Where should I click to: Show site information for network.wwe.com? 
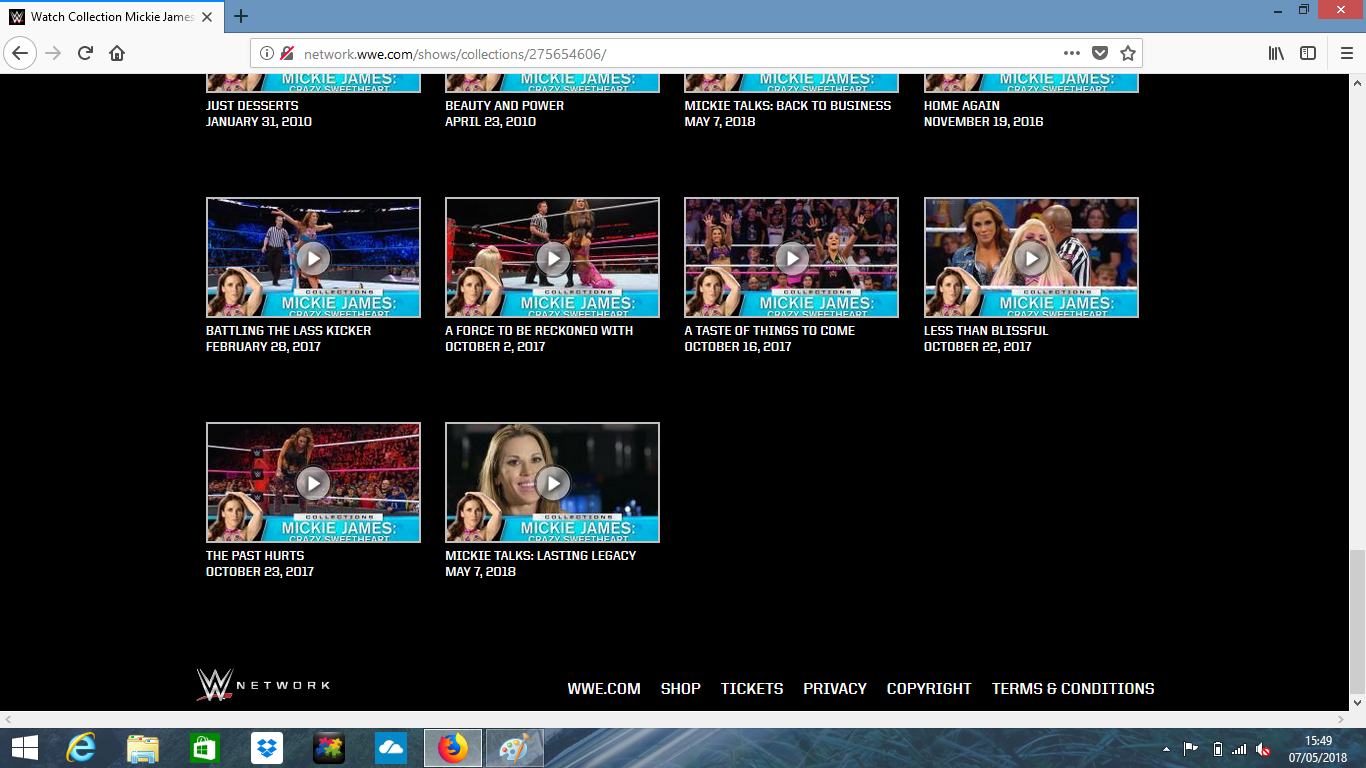click(267, 53)
